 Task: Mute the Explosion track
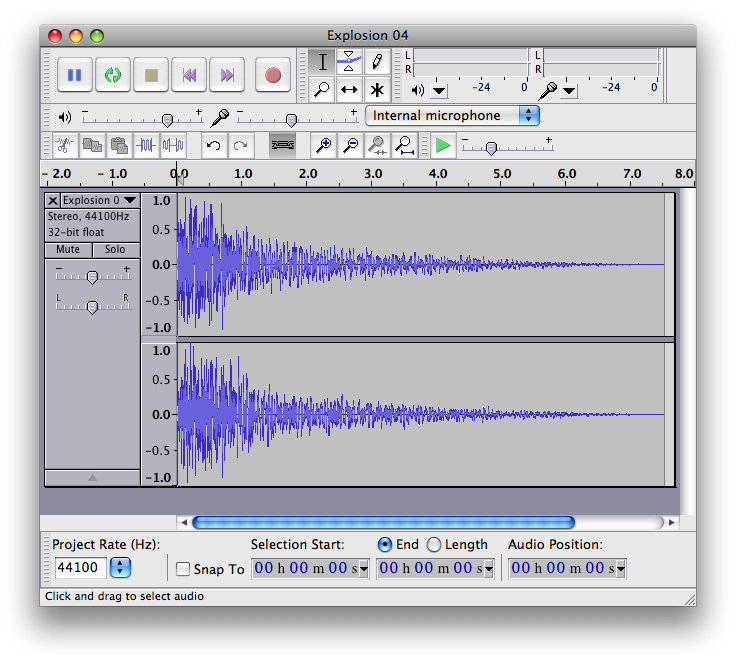[x=68, y=250]
